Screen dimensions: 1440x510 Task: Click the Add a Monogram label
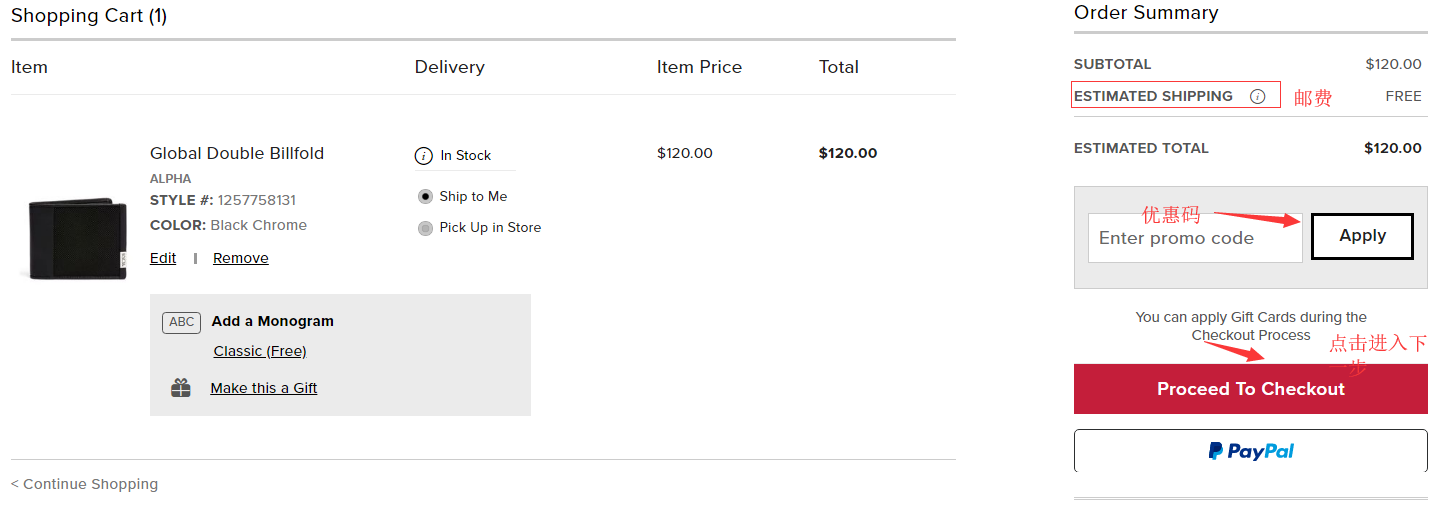point(273,321)
